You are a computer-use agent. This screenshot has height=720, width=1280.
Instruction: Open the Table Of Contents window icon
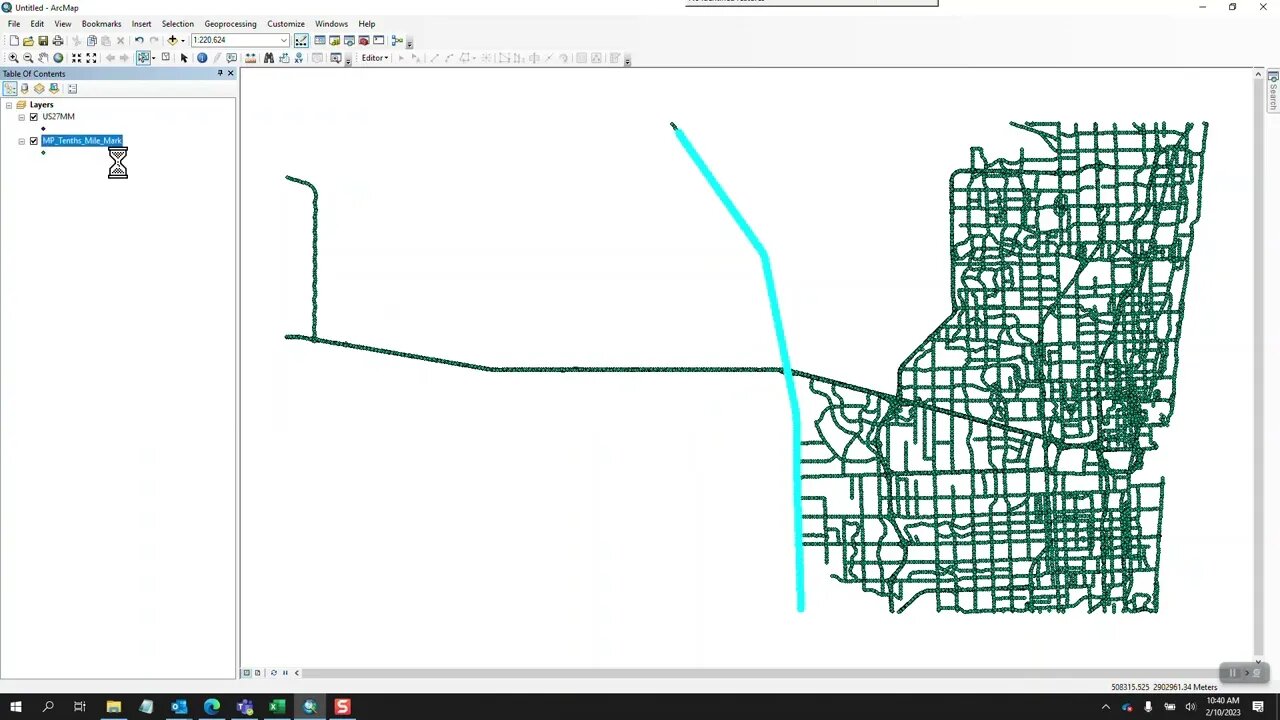pos(320,40)
